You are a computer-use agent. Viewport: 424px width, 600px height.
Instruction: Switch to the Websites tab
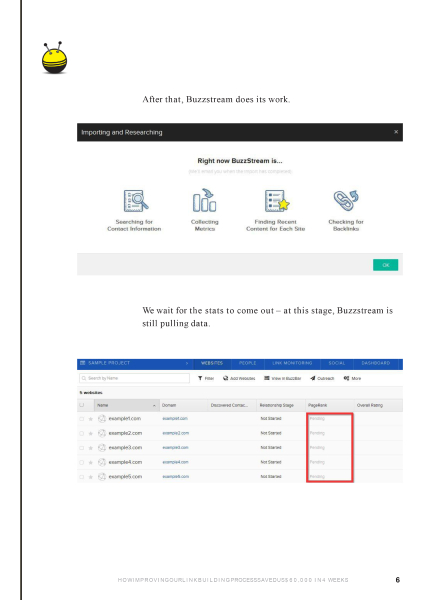click(x=212, y=363)
